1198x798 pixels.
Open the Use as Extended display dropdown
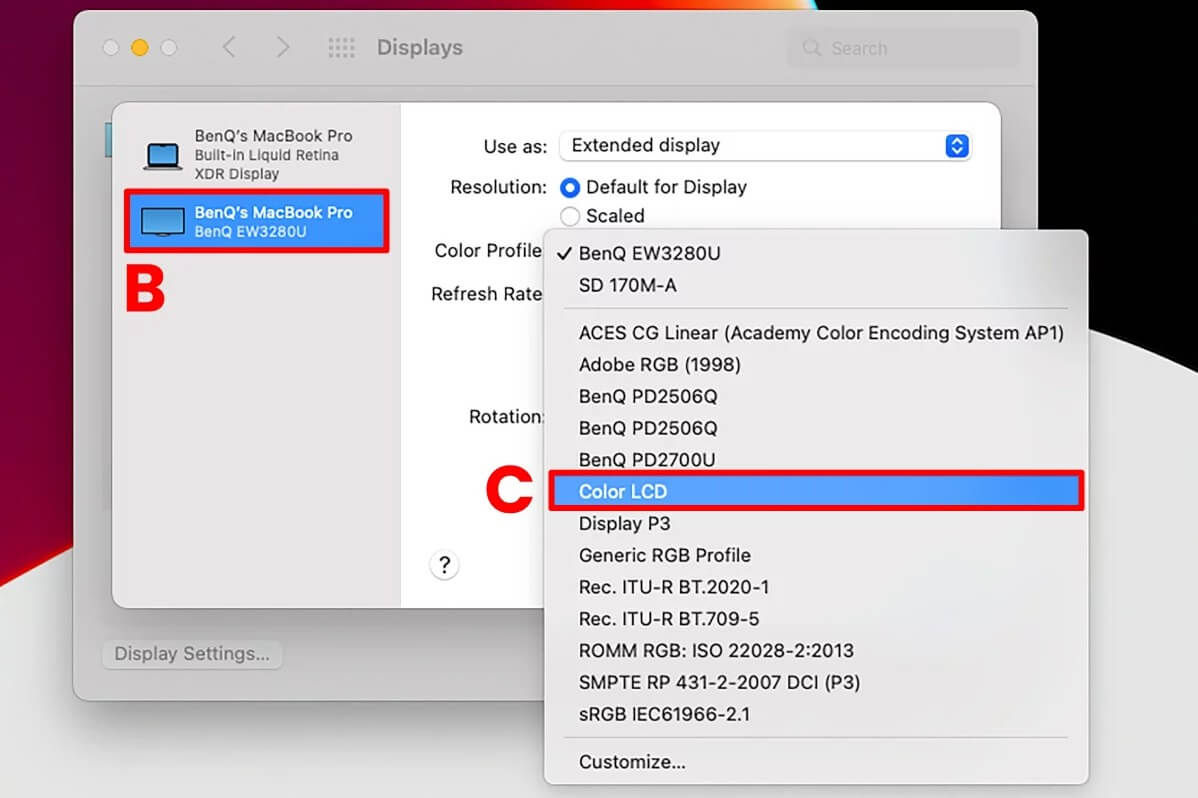[765, 145]
